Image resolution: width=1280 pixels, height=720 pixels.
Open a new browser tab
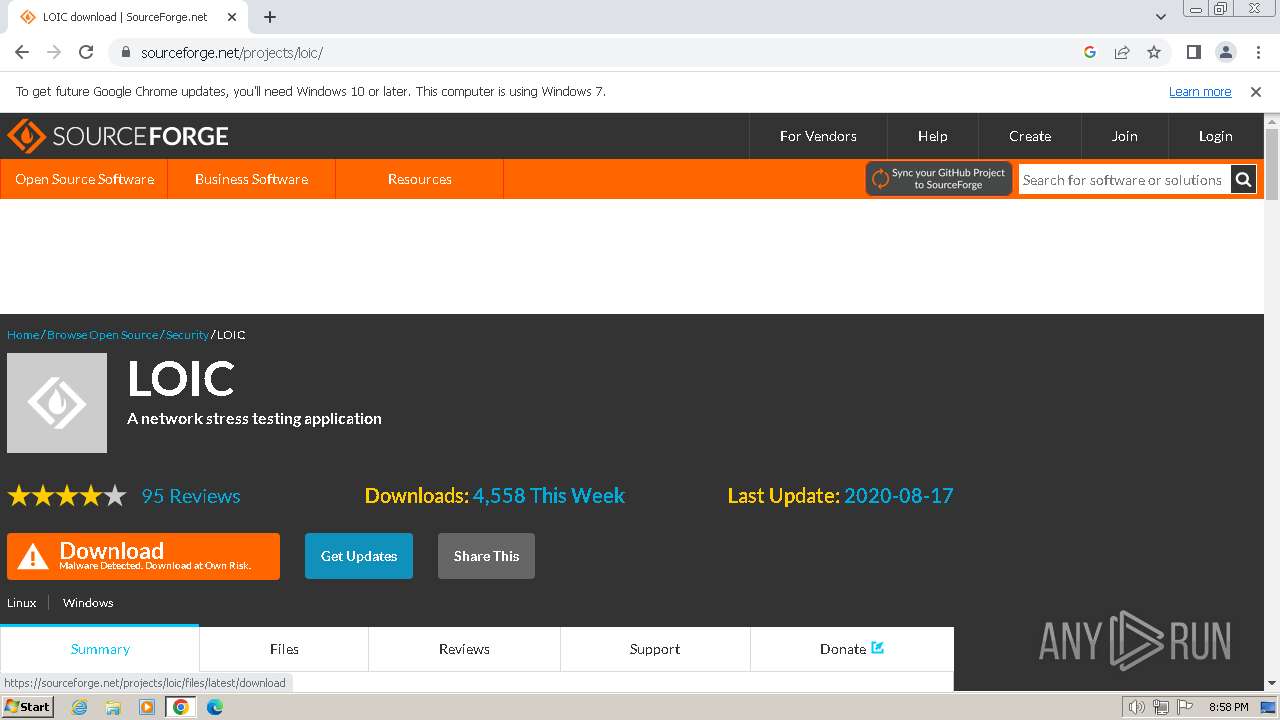coord(270,17)
